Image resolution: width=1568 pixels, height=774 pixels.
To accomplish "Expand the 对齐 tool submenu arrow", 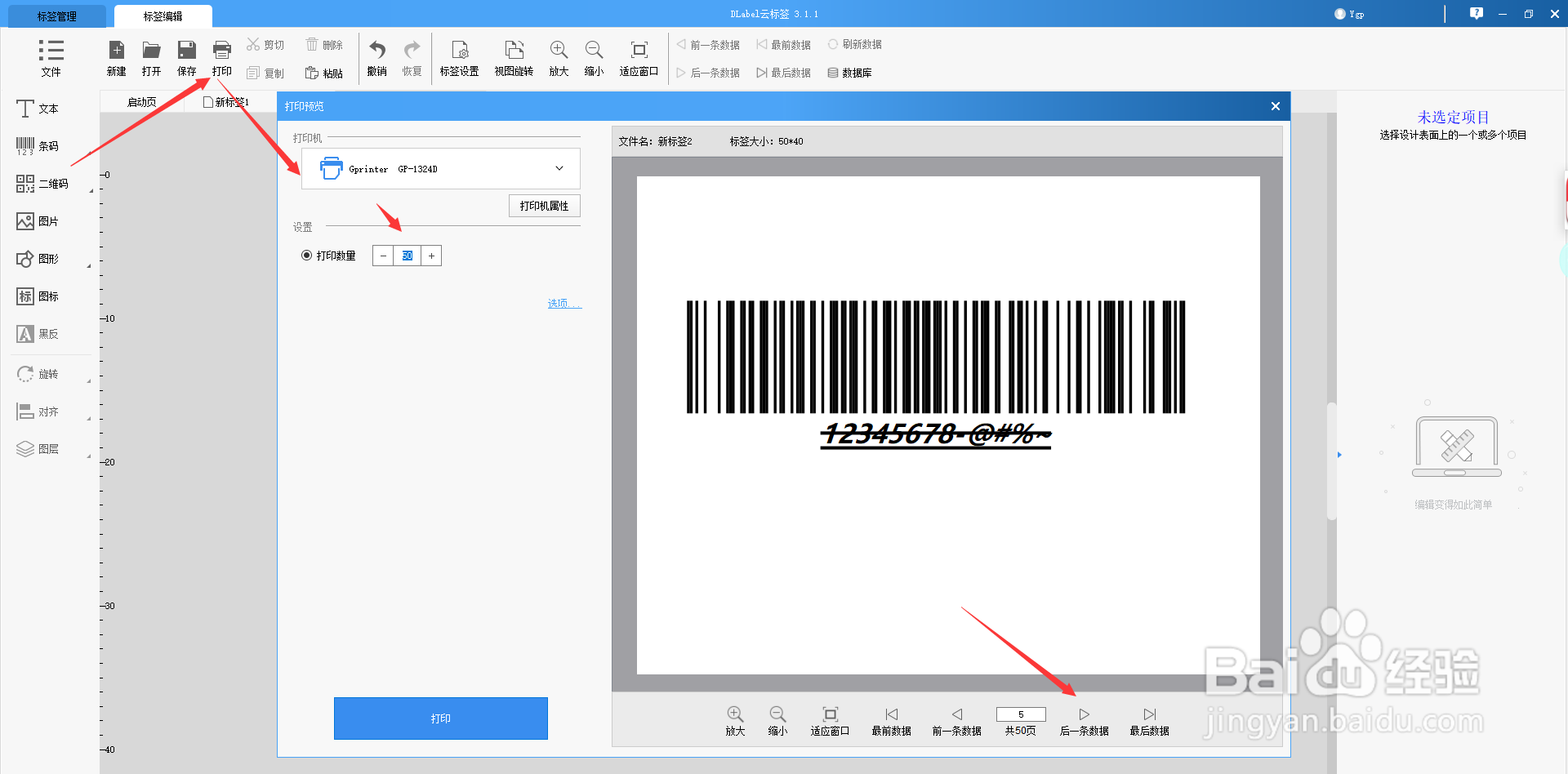I will coord(90,419).
